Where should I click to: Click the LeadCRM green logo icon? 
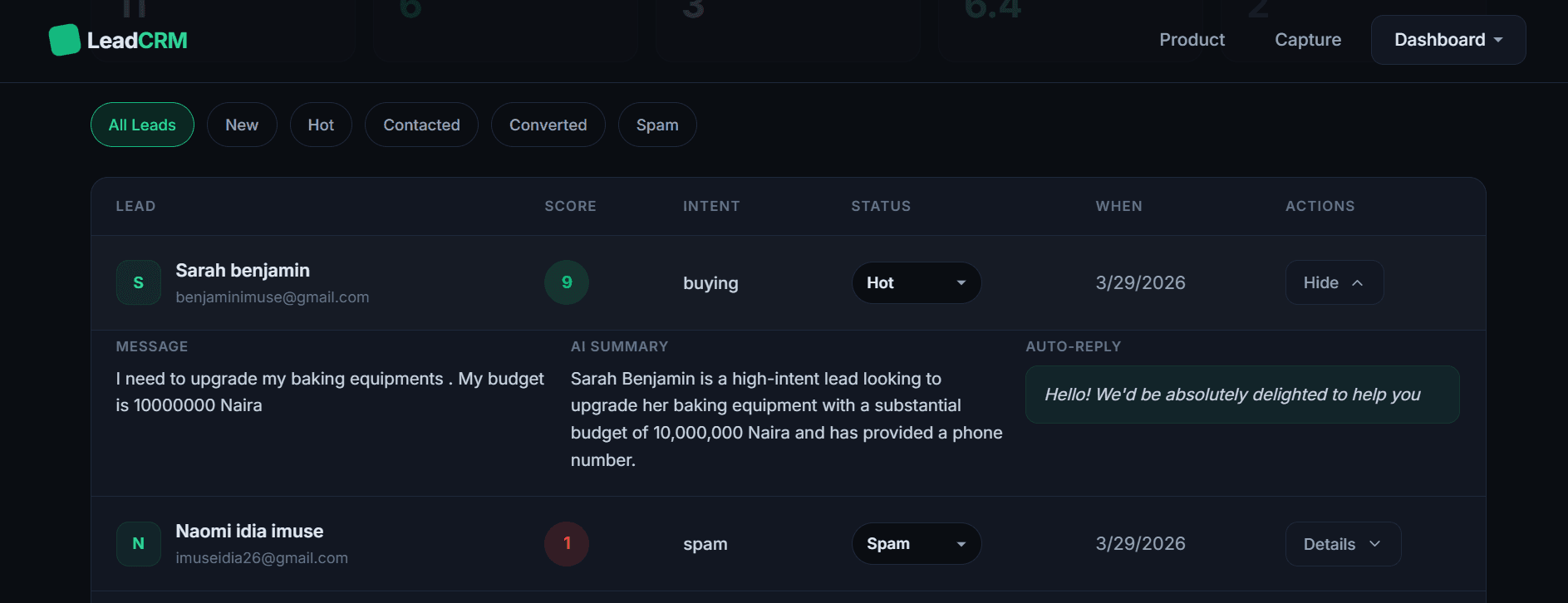[x=65, y=40]
